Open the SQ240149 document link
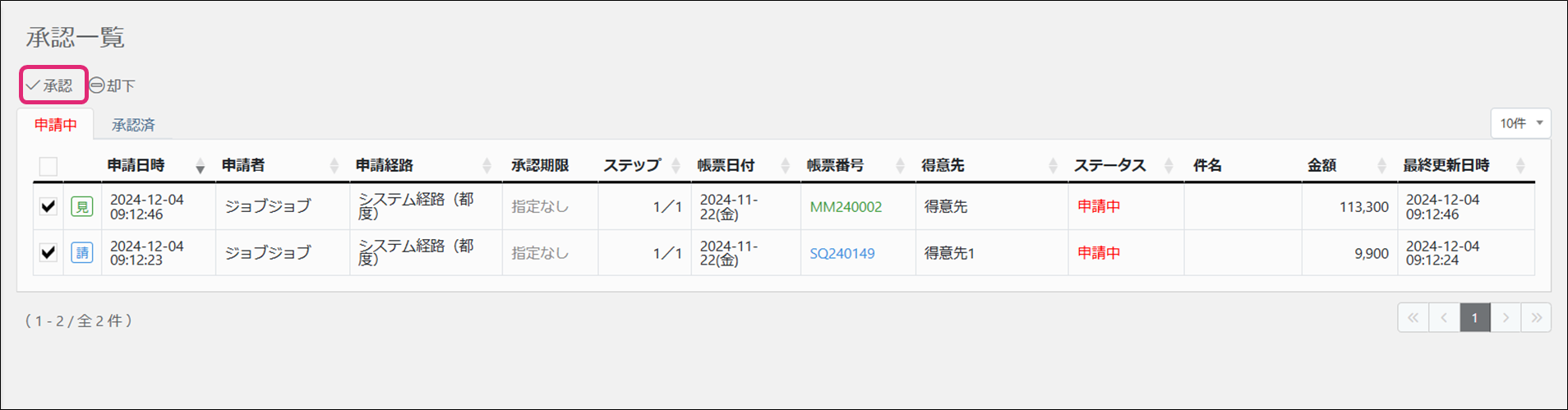Image resolution: width=1568 pixels, height=410 pixels. [x=842, y=253]
